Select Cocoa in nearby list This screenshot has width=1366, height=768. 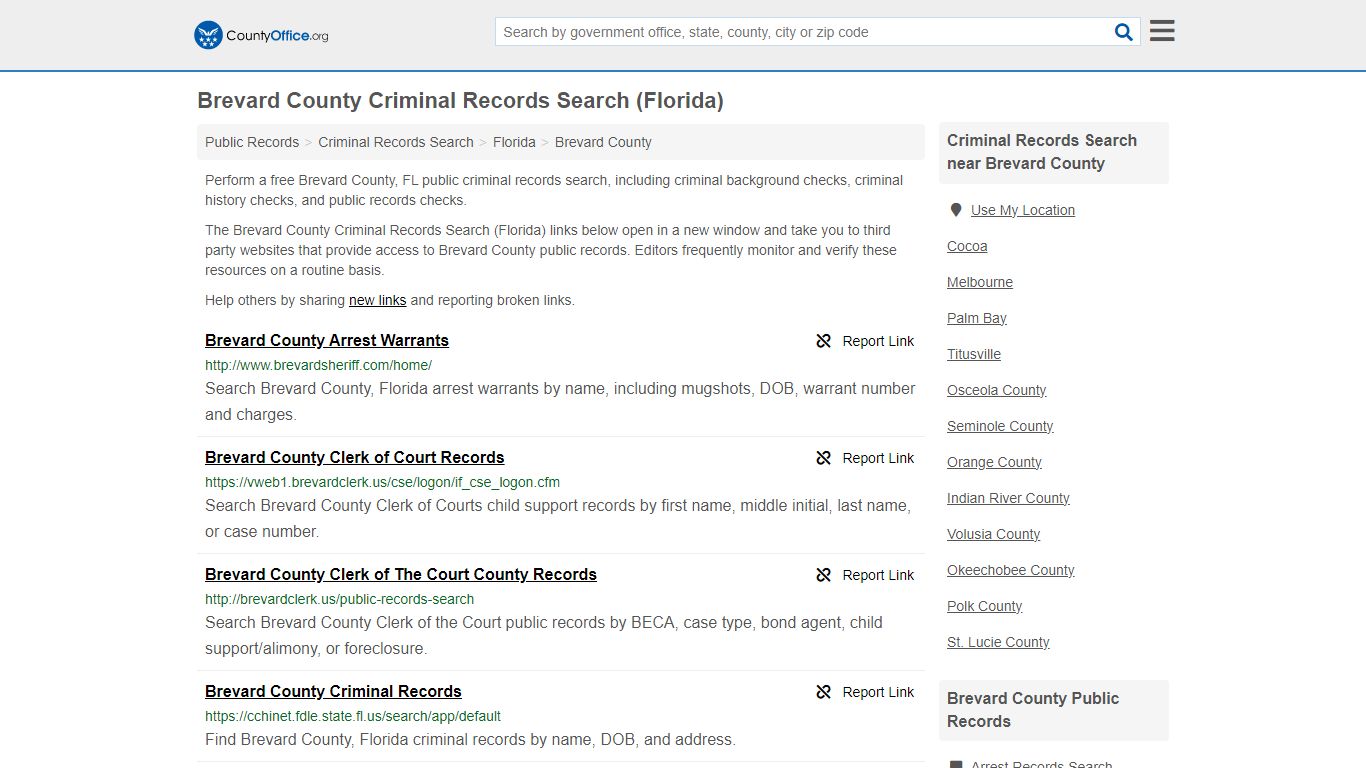(967, 246)
